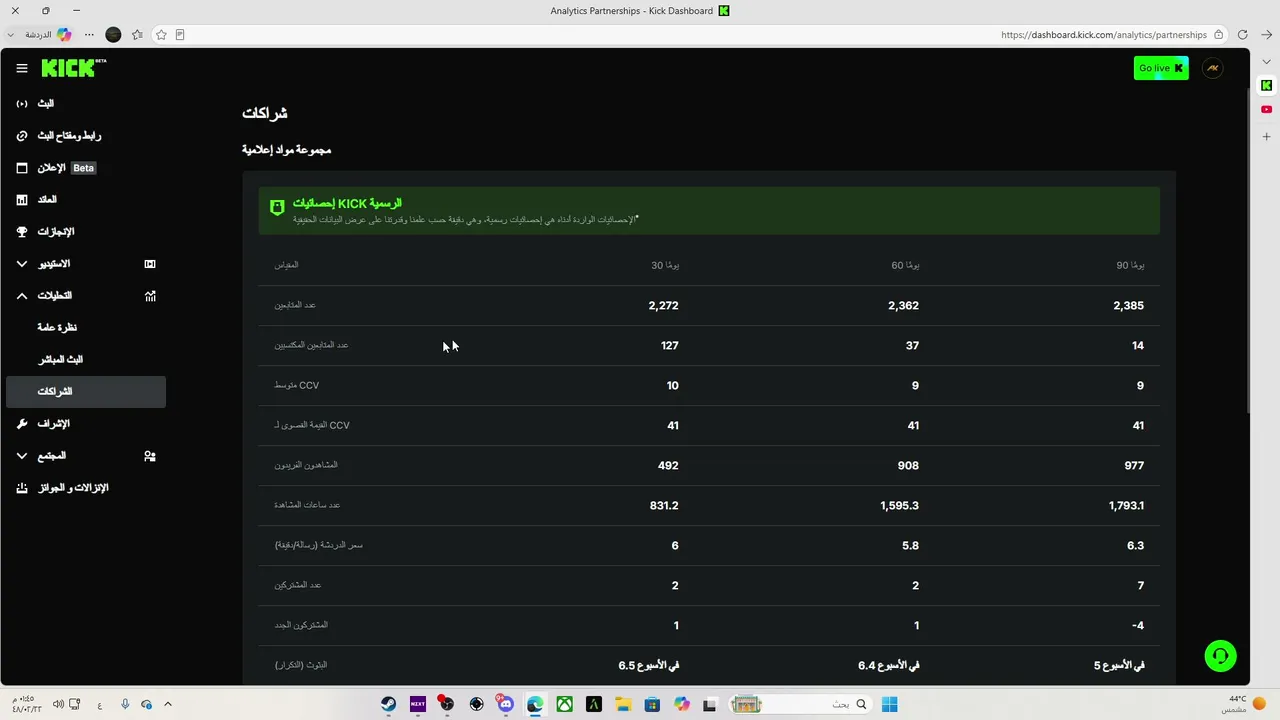Screen dimensions: 1280x720
Task: Open the File Explorer taskbar icon
Action: pos(623,704)
